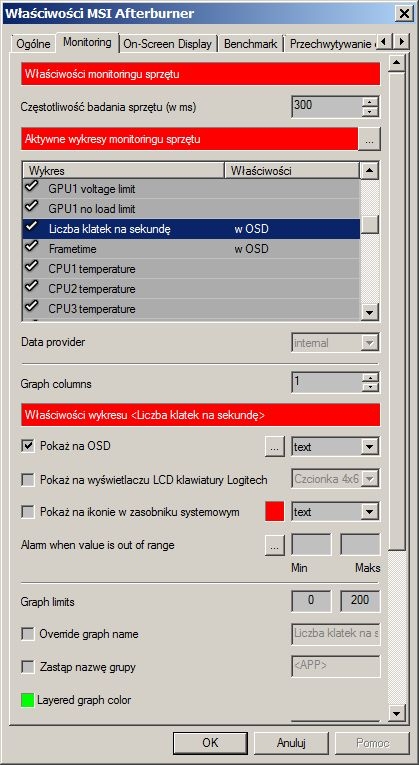Pick the green Layered graph color swatch
Screen dimensions: 419x765
pyautogui.click(x=28, y=701)
